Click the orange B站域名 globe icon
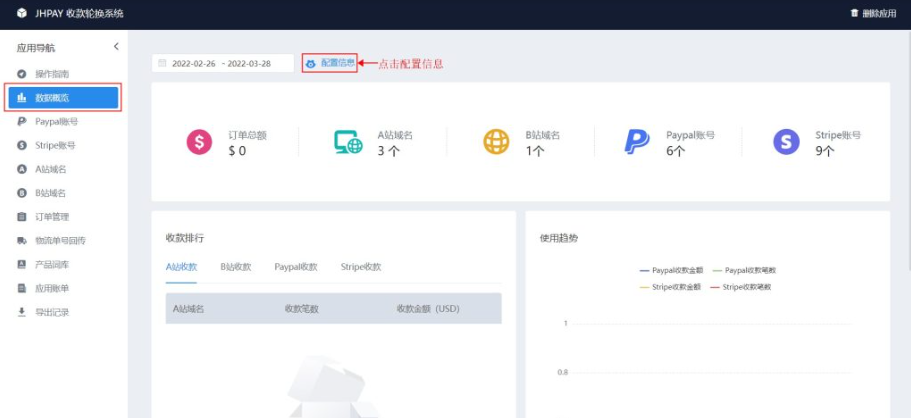Image resolution: width=911 pixels, height=418 pixels. click(496, 142)
